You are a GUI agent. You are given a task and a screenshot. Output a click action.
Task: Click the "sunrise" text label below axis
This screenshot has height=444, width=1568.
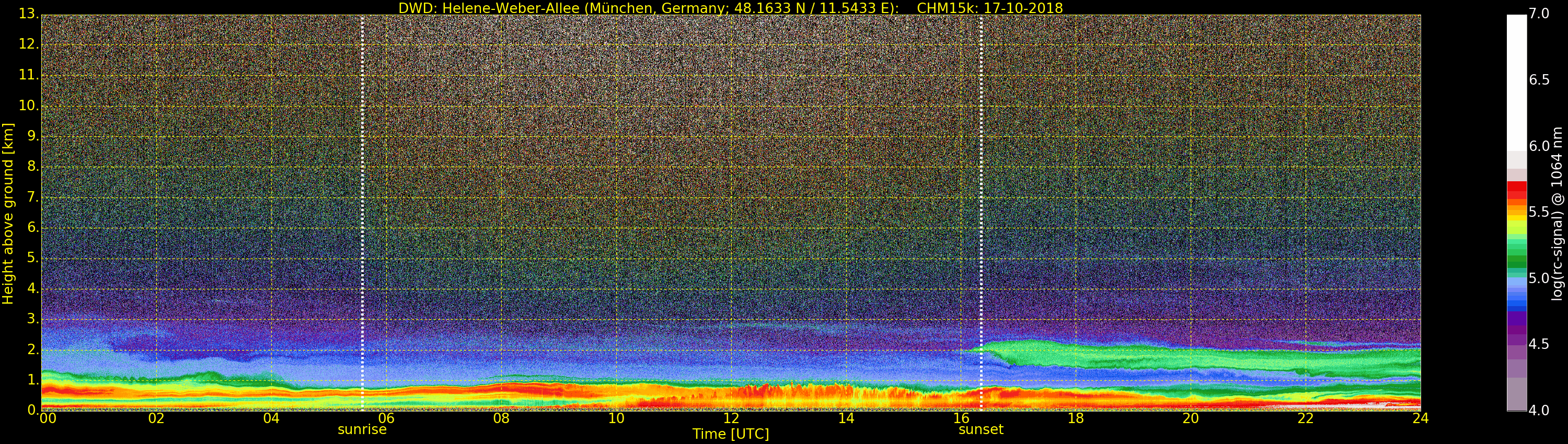click(362, 429)
